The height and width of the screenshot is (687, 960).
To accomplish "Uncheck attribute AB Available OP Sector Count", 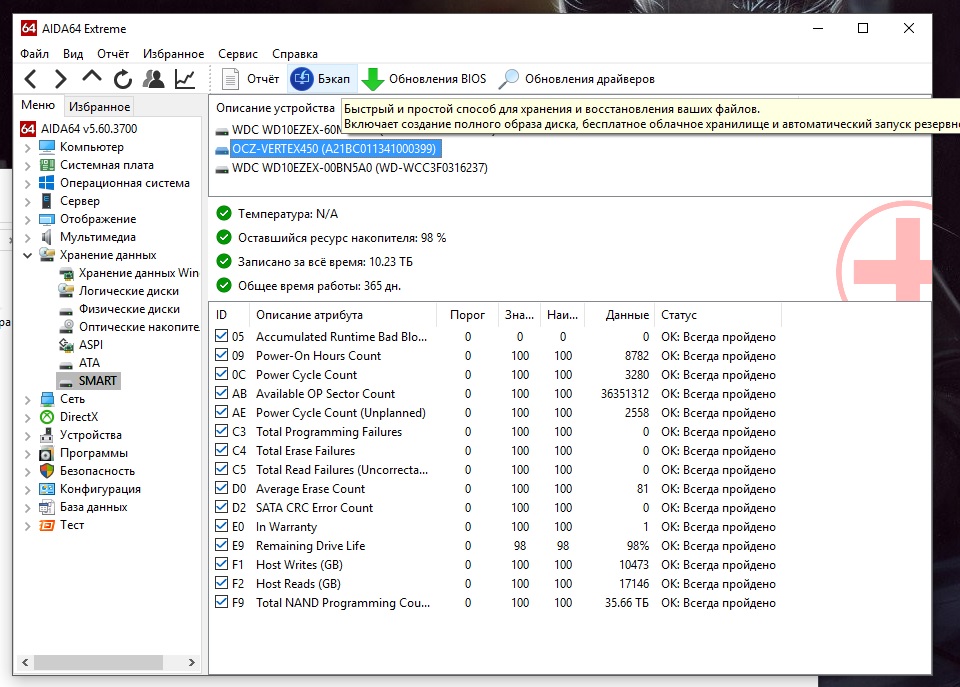I will click(222, 393).
